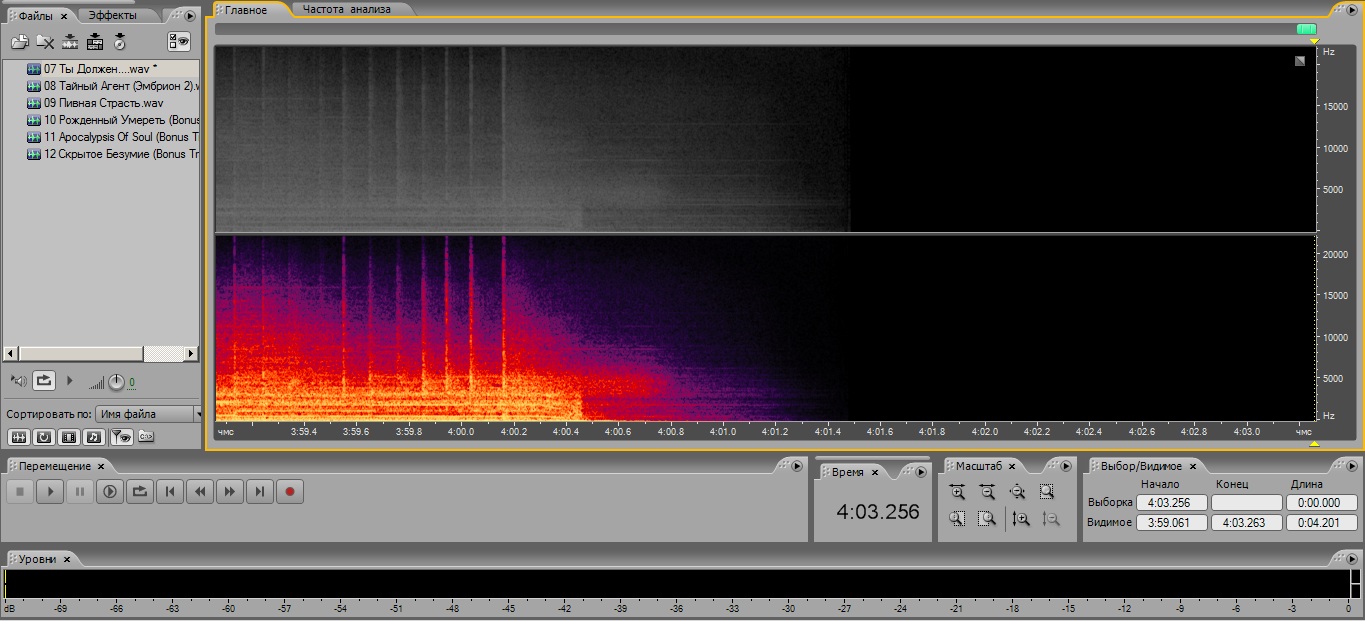Click Zoom out vertically icon
The image size is (1365, 621).
point(1050,519)
